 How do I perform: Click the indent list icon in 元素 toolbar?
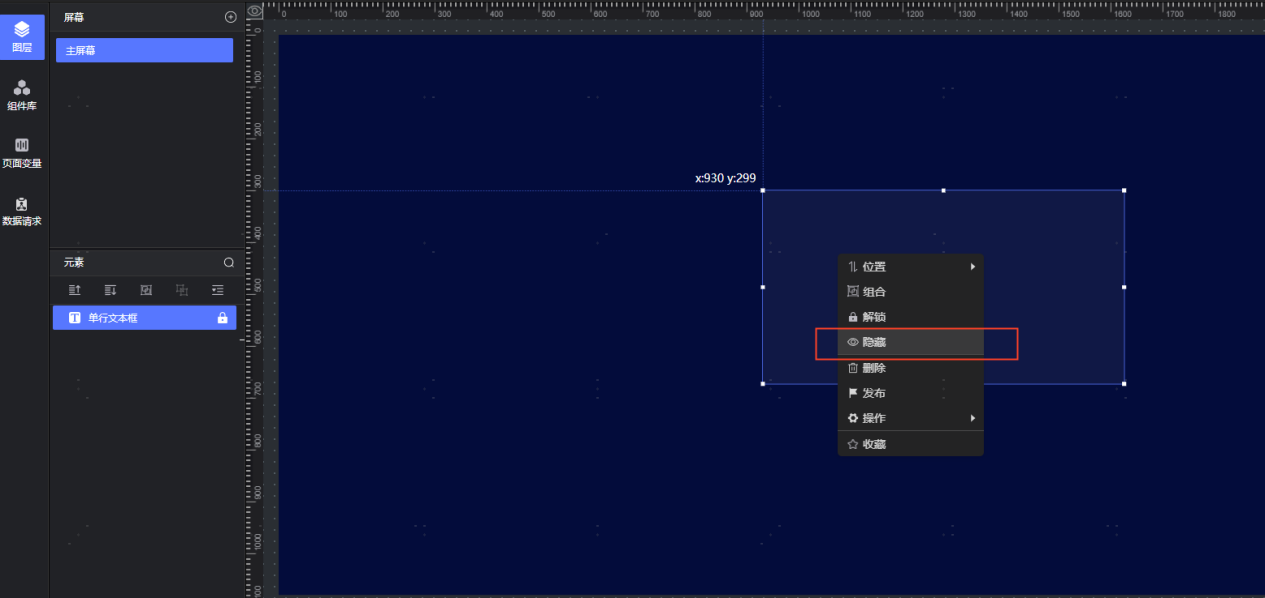[x=218, y=290]
